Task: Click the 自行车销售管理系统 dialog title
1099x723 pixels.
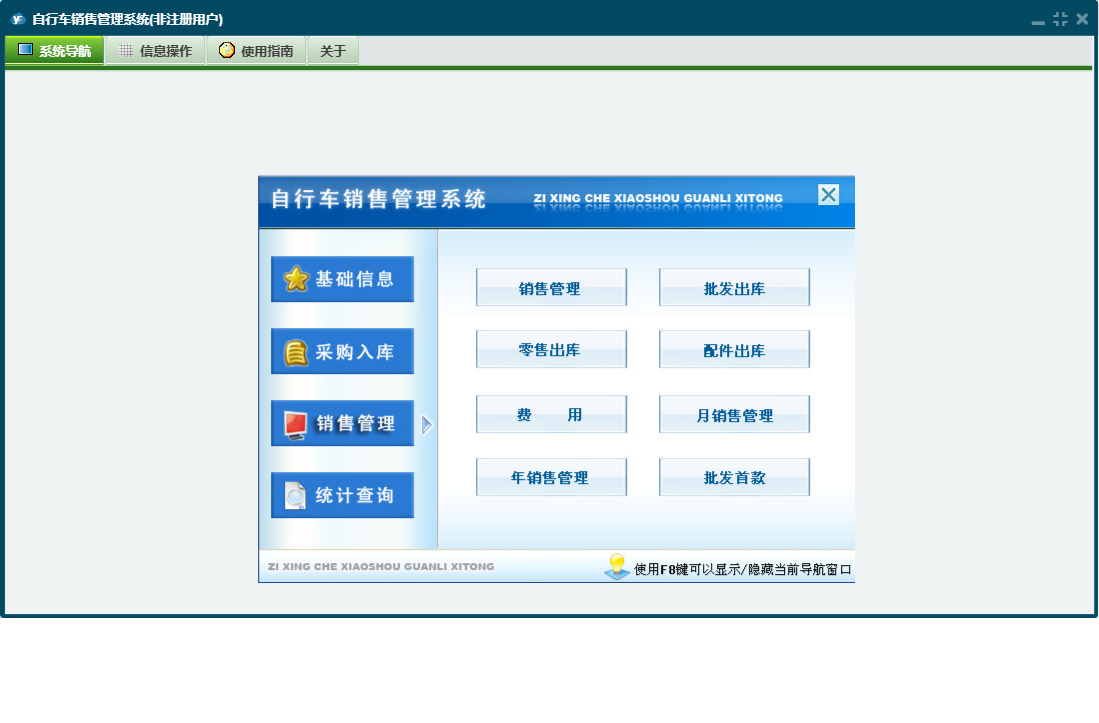Action: click(x=378, y=199)
